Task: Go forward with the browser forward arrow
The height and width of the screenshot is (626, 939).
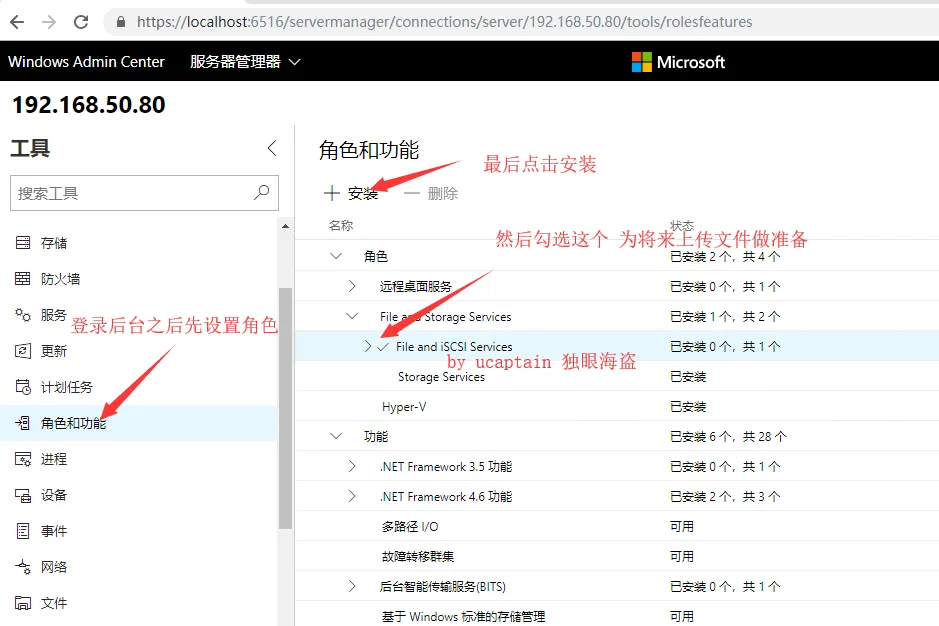Action: (49, 22)
